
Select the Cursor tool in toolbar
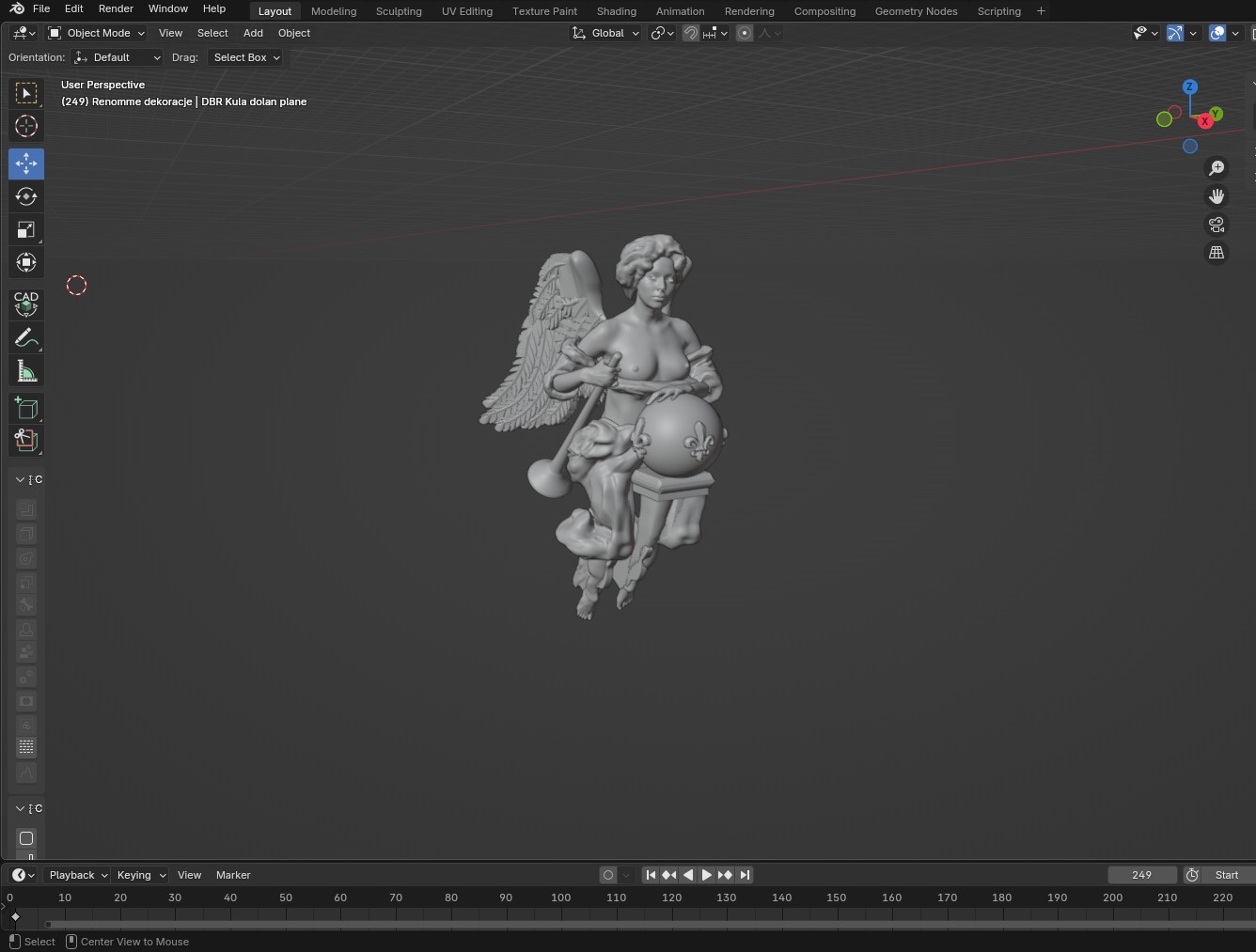coord(26,126)
